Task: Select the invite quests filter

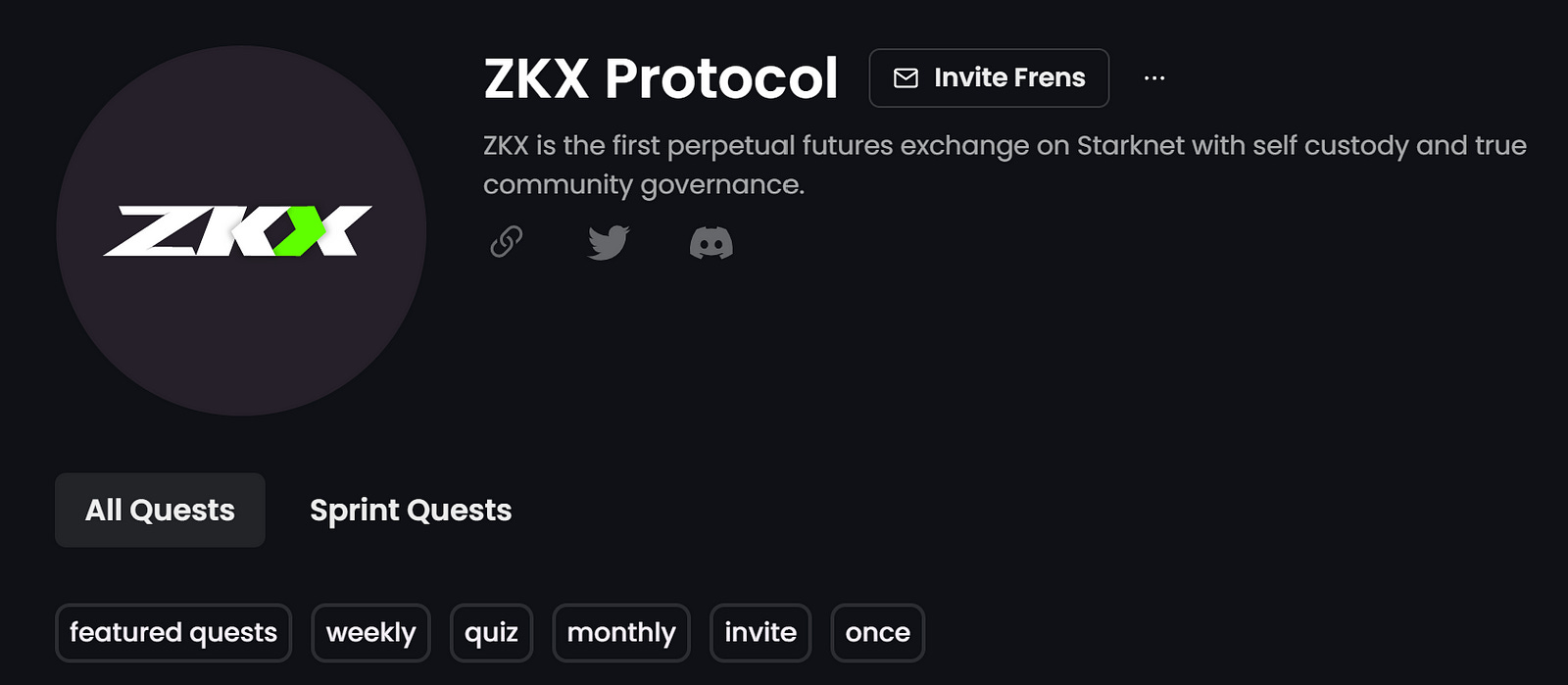Action: 759,632
